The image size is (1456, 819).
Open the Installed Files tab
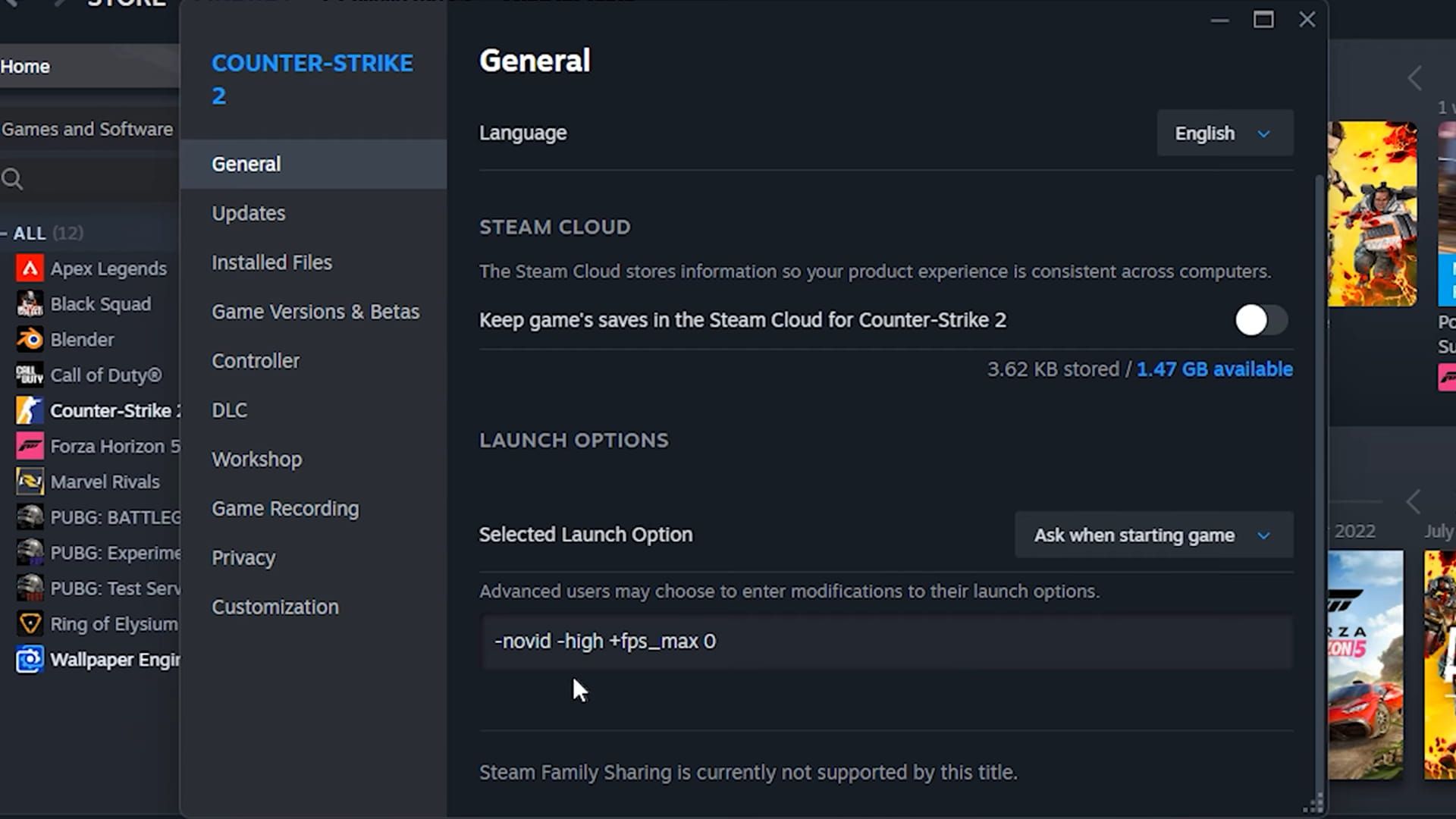click(271, 263)
